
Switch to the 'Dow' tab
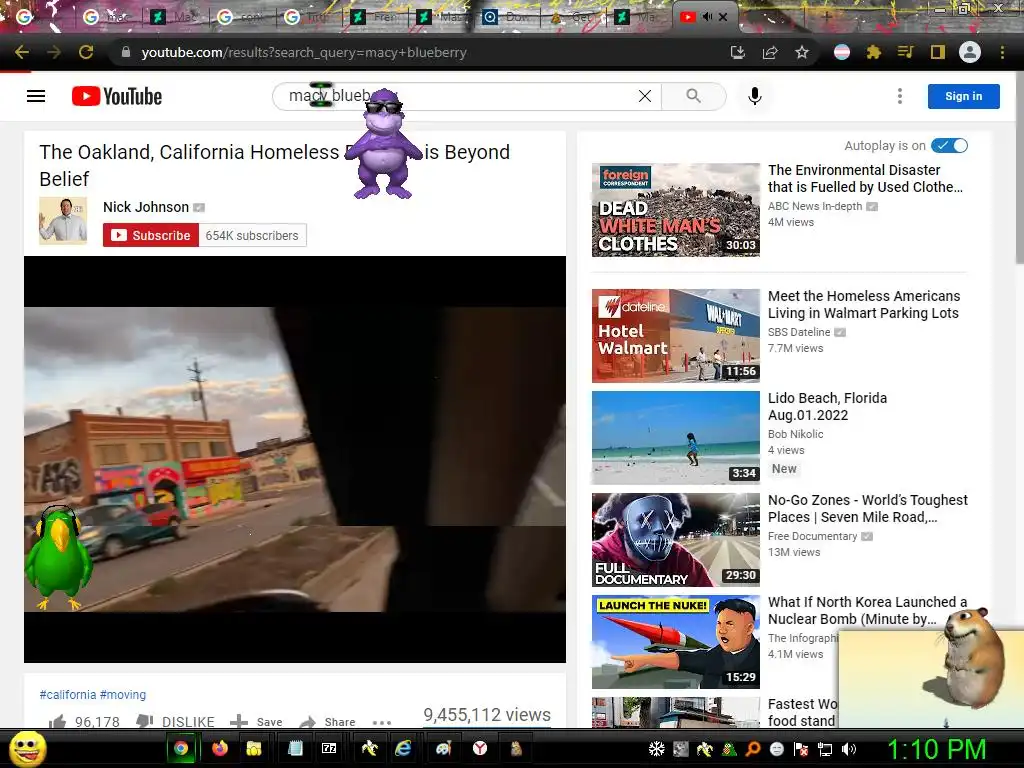(x=507, y=17)
